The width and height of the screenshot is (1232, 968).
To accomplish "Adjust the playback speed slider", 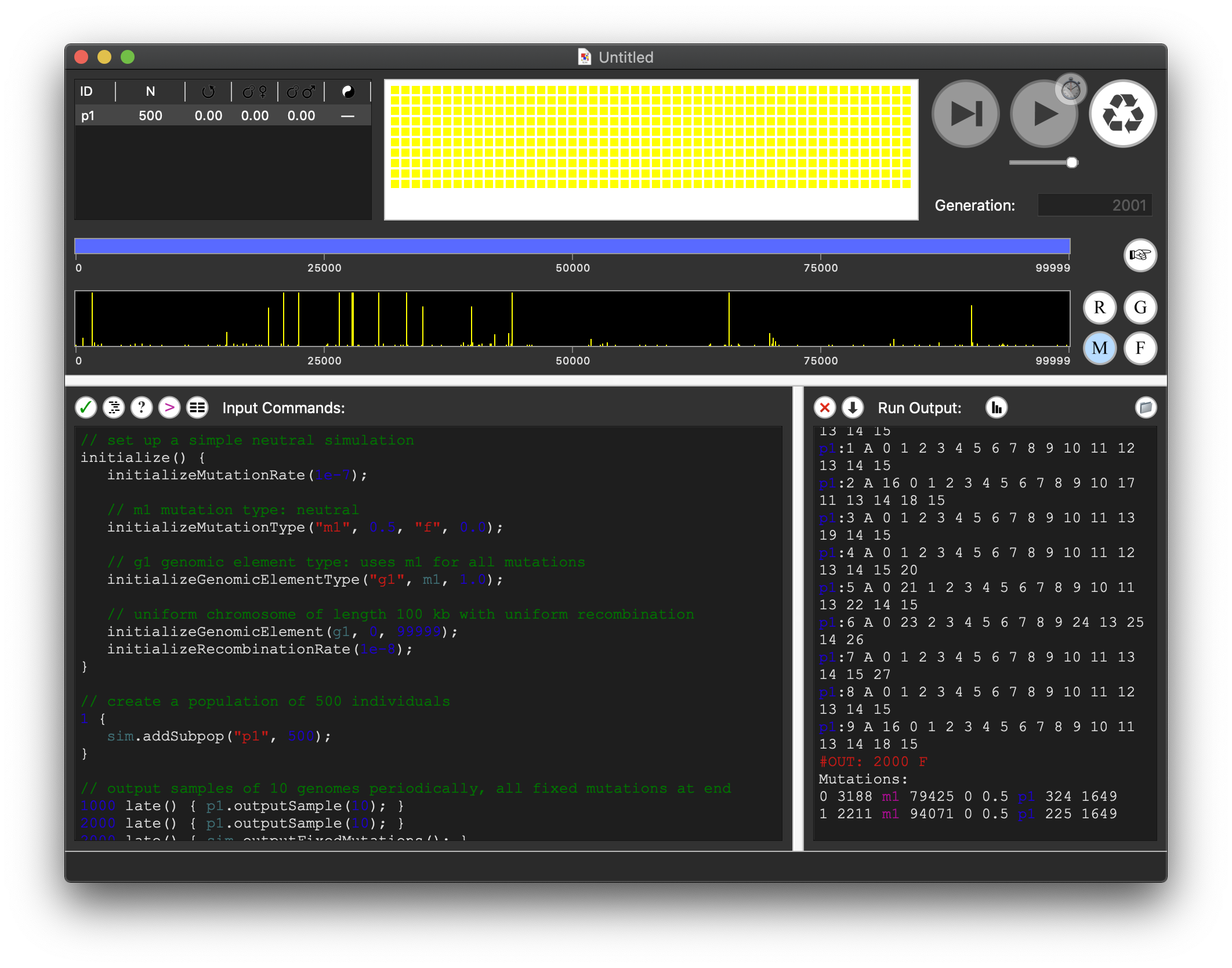I will tap(1071, 162).
